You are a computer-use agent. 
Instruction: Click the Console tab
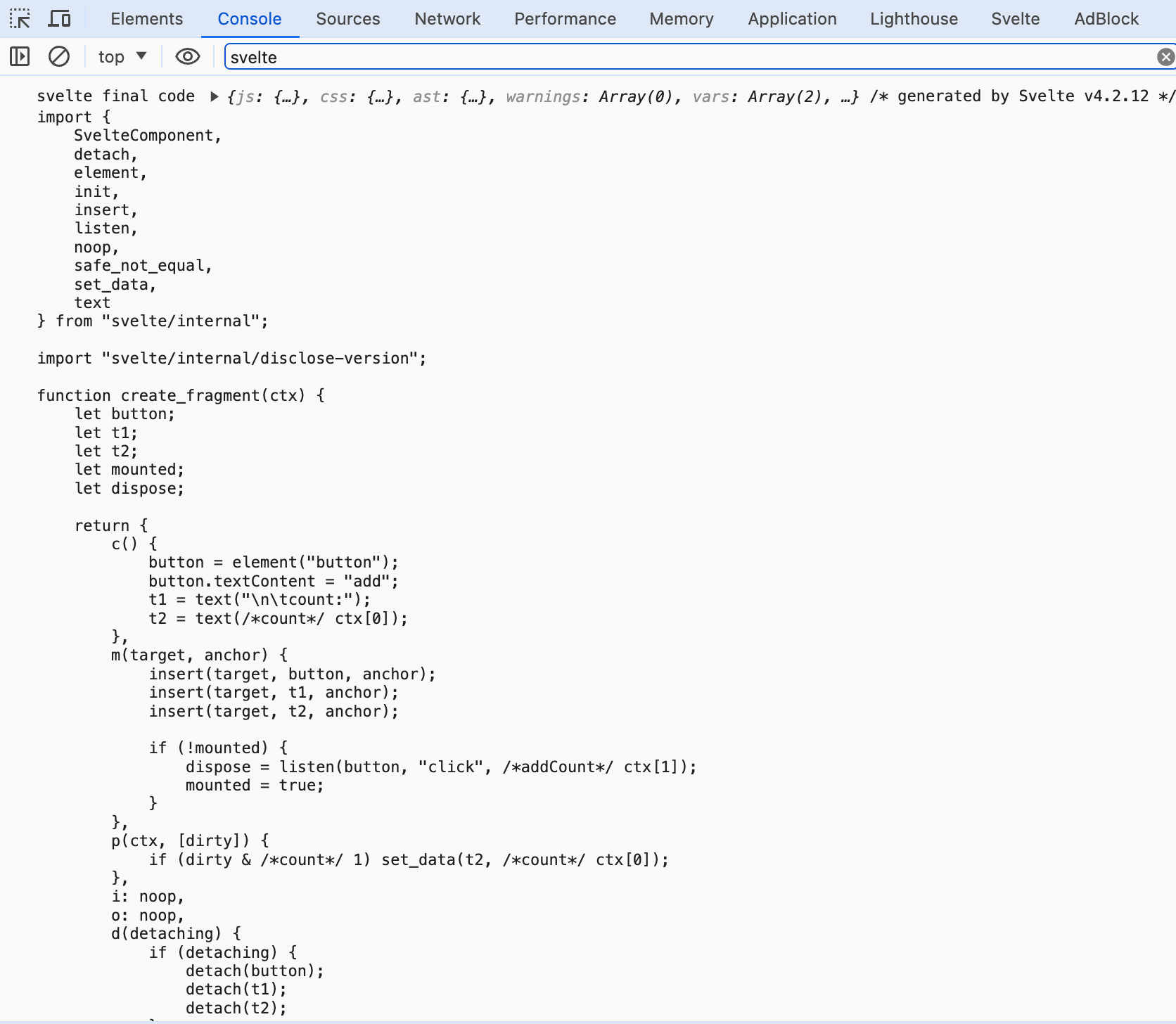[x=250, y=19]
